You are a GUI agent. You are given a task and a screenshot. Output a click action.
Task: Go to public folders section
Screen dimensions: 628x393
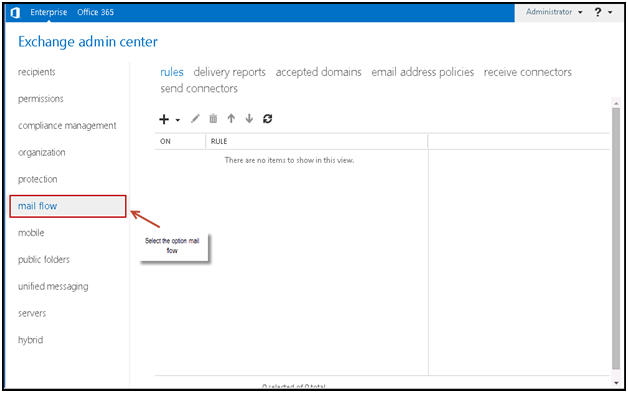pyautogui.click(x=44, y=260)
